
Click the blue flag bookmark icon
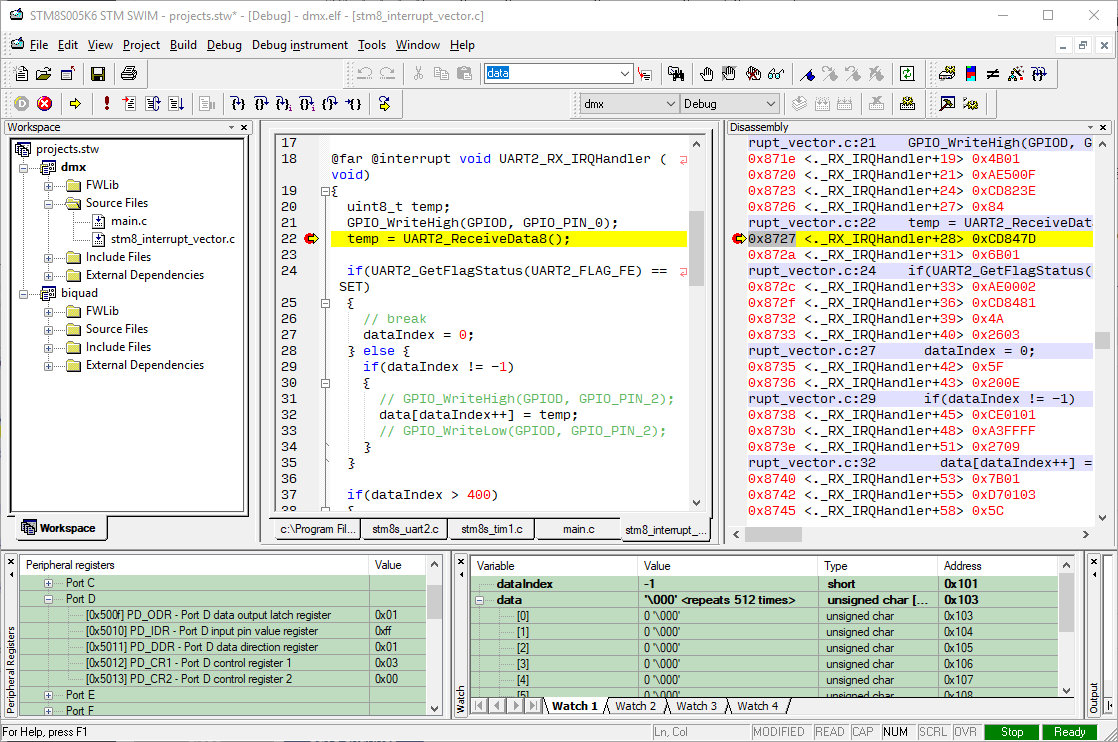(806, 74)
